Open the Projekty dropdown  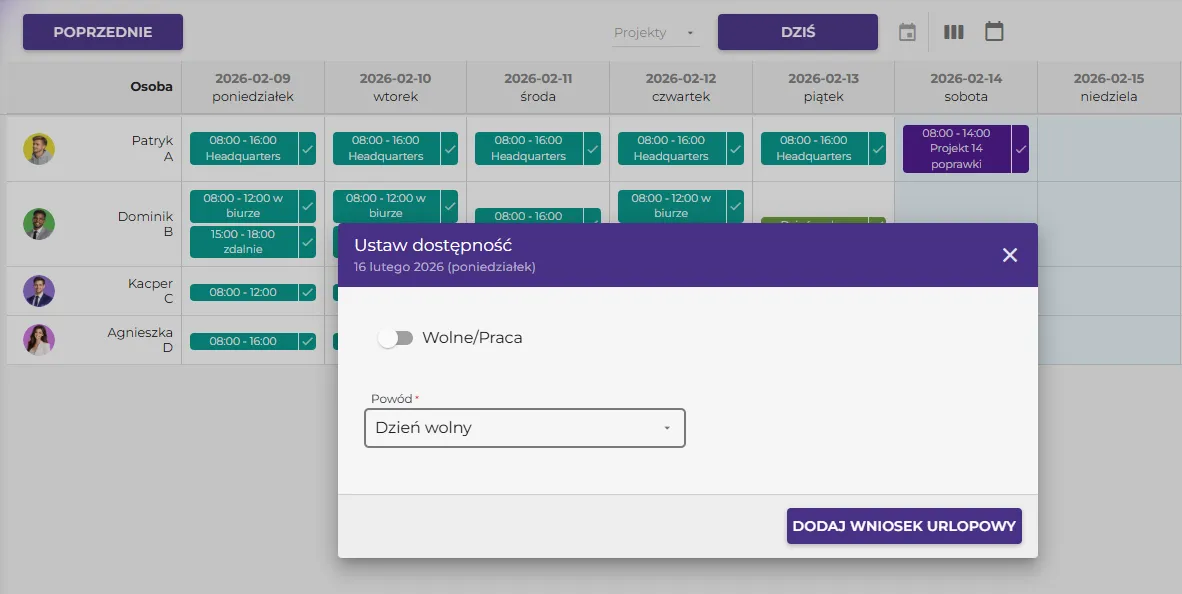tap(655, 31)
